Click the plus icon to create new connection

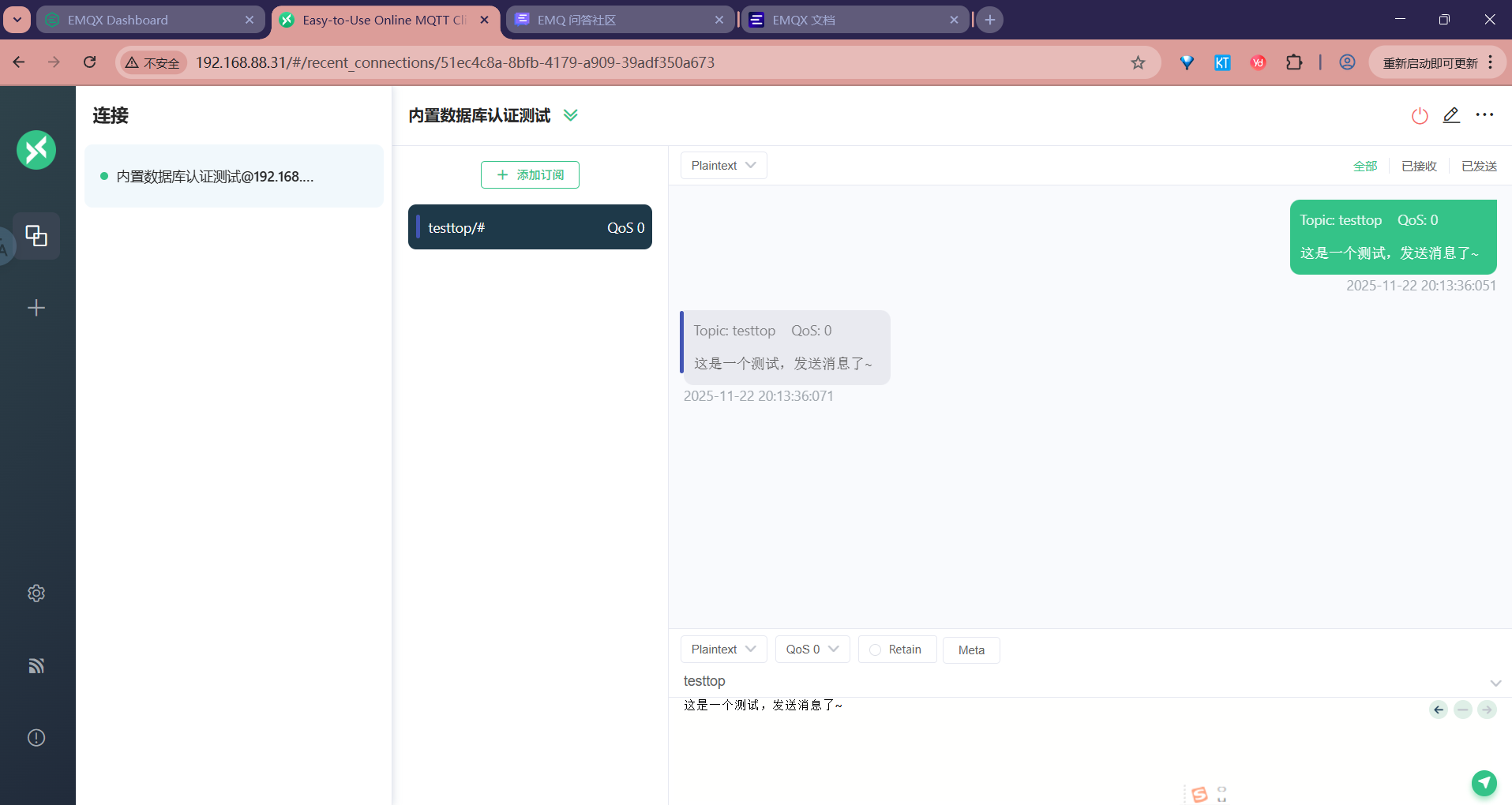click(36, 308)
